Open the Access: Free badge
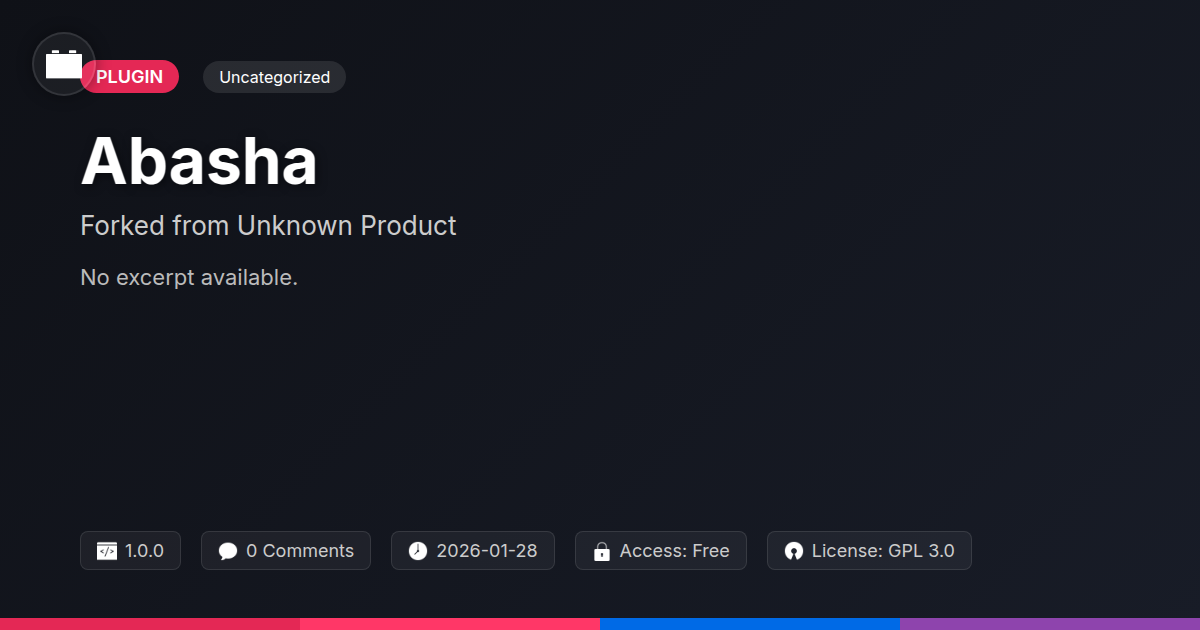Image resolution: width=1200 pixels, height=630 pixels. point(661,551)
